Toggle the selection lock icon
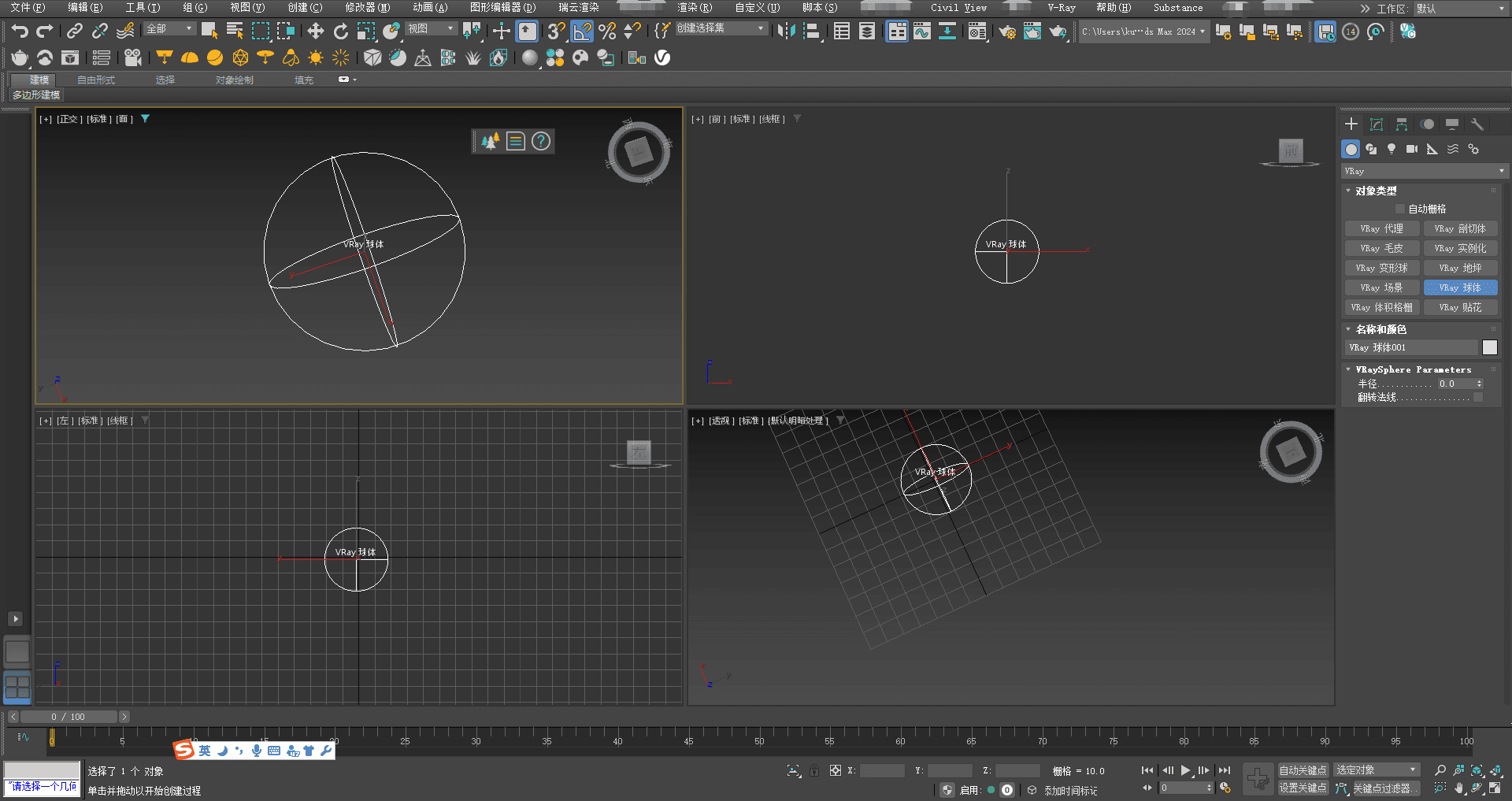 point(814,771)
